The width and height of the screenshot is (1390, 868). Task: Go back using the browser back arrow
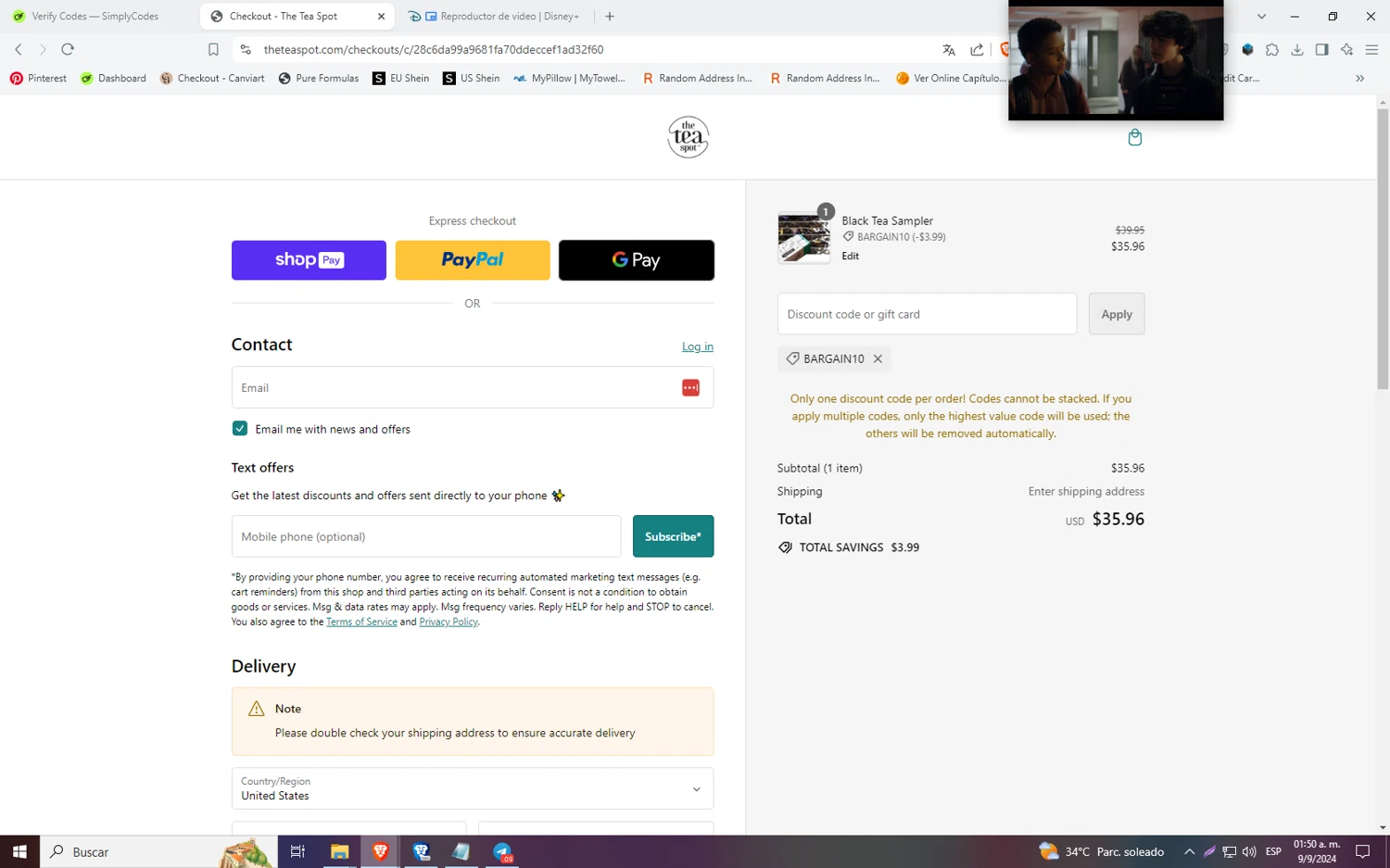coord(19,49)
